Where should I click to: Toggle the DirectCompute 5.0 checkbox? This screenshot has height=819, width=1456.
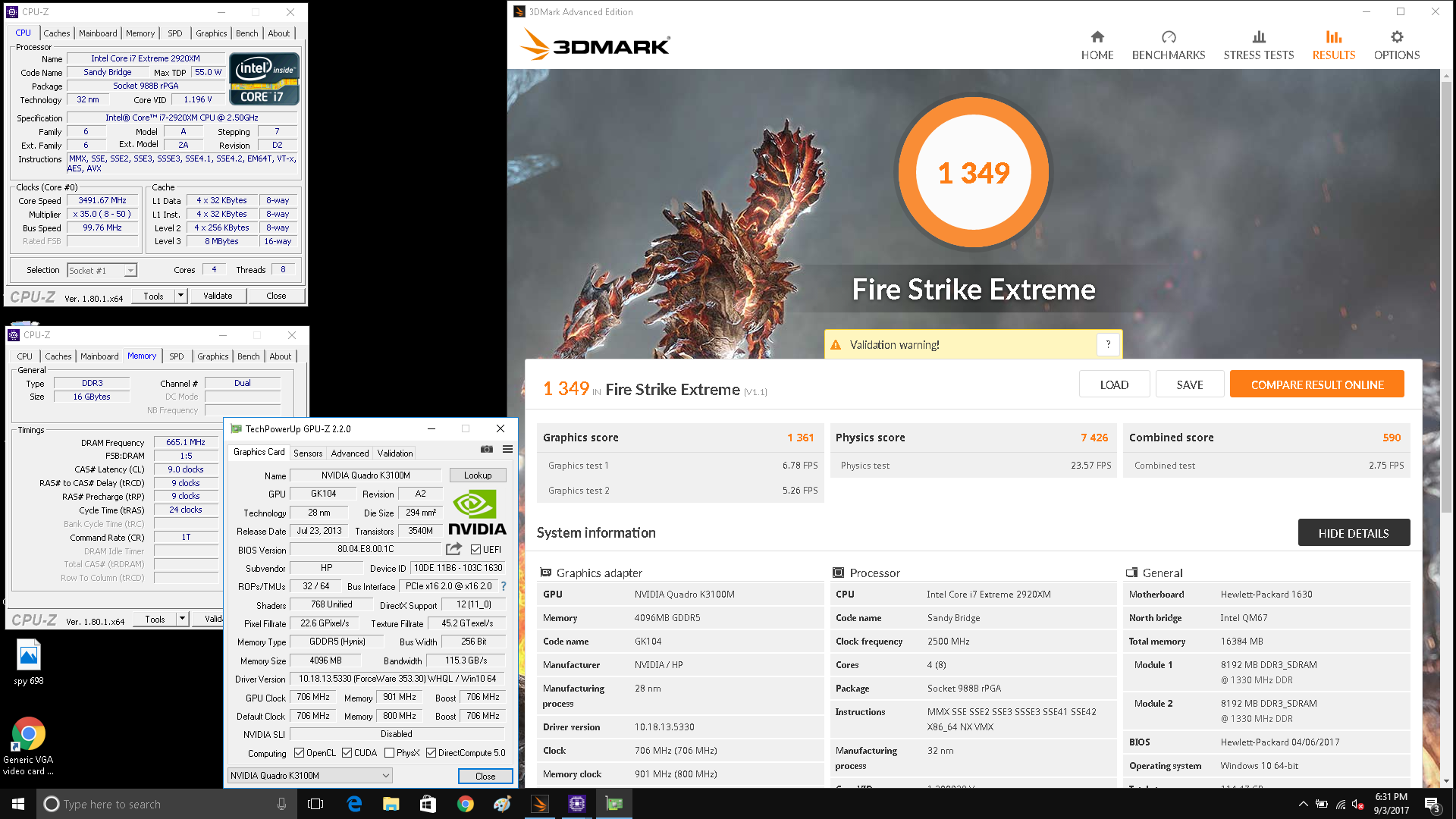click(431, 753)
